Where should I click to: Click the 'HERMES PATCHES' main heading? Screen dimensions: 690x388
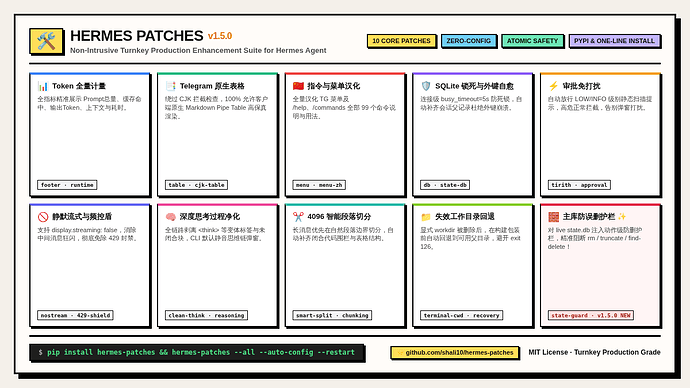pos(136,36)
